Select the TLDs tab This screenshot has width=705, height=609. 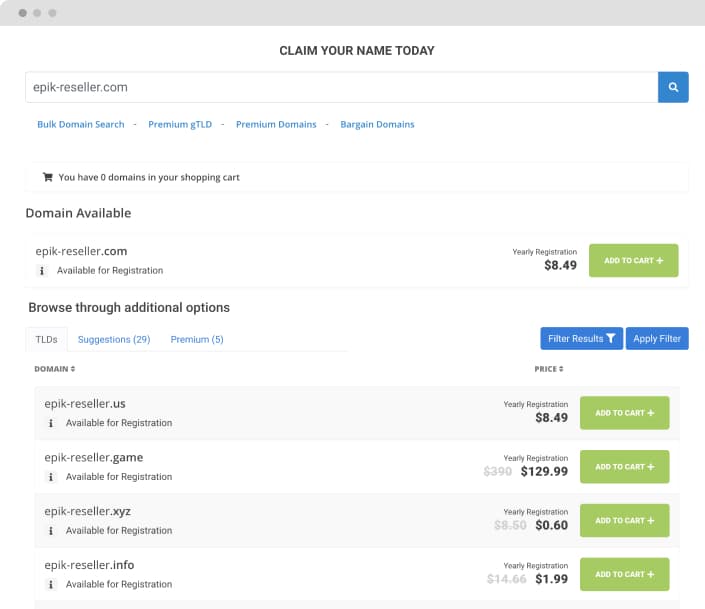click(46, 339)
